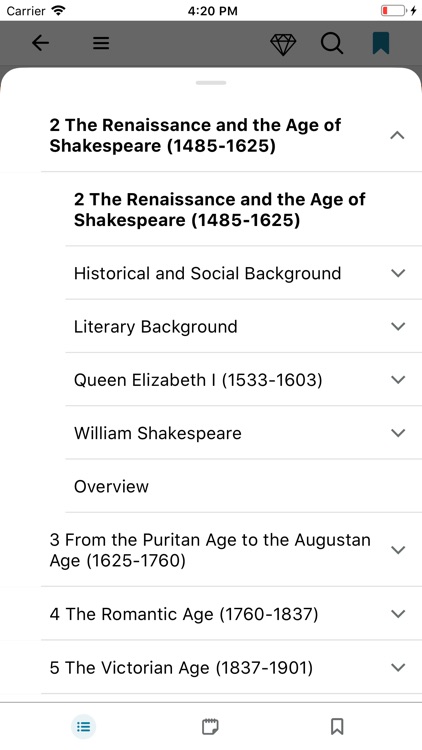Open the Overview entry
This screenshot has width=422, height=750.
(244, 486)
